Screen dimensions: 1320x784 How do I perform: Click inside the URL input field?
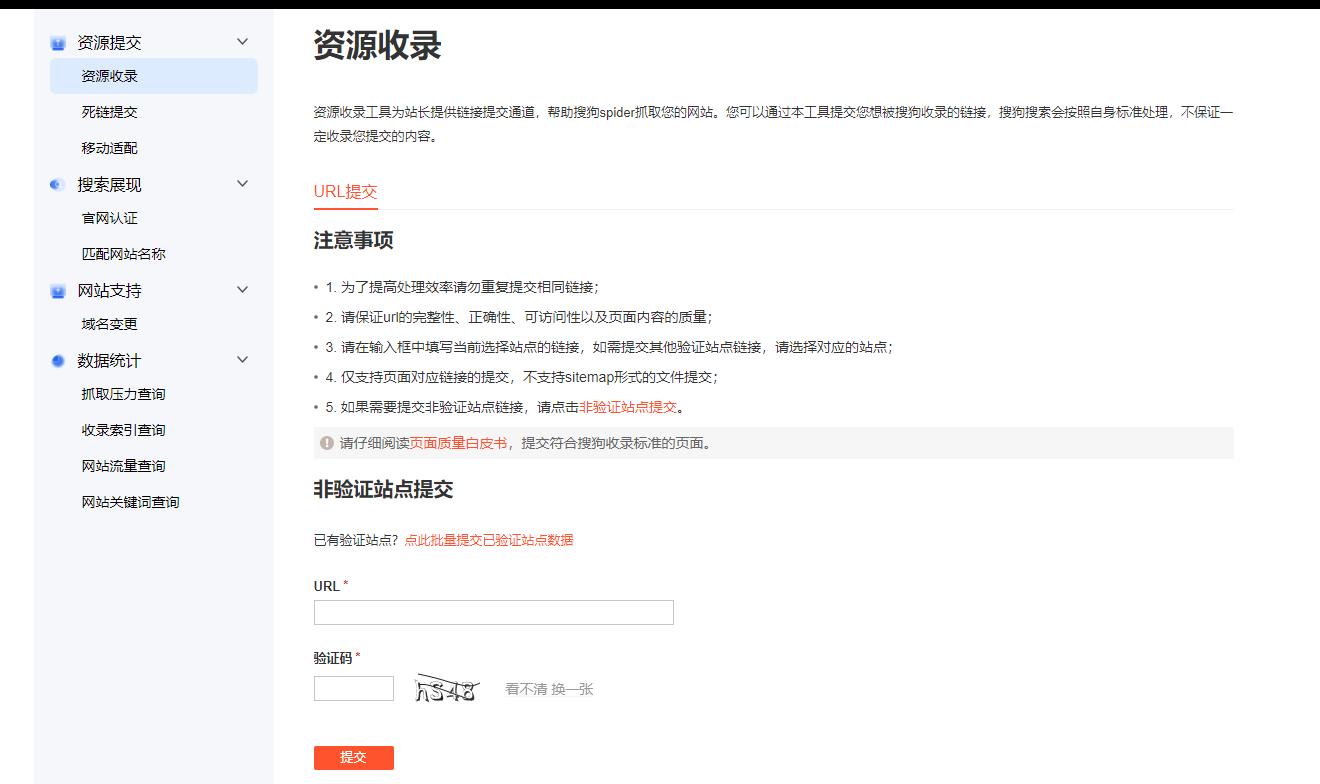pos(493,612)
